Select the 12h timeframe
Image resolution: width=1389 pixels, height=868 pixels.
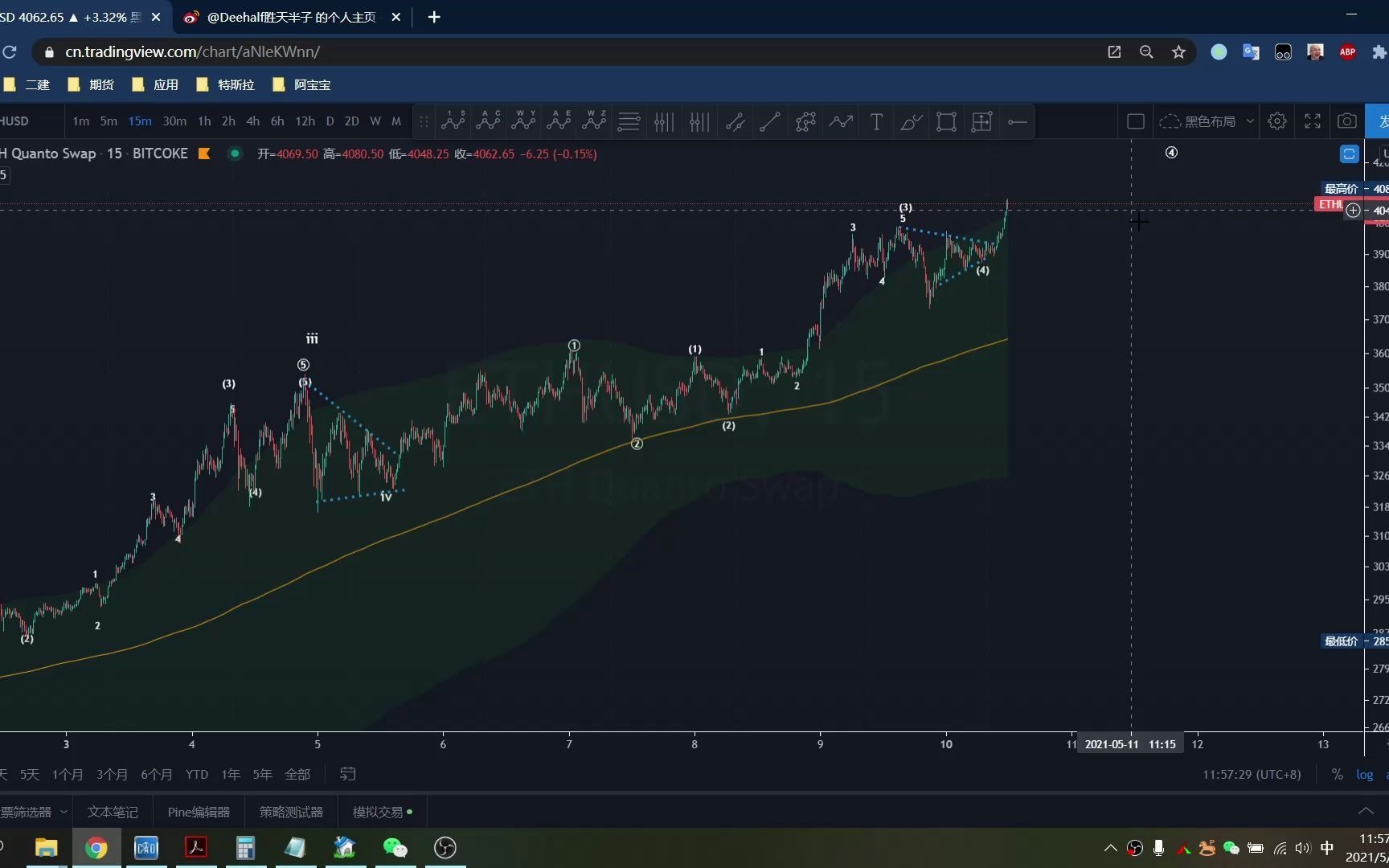pos(305,121)
